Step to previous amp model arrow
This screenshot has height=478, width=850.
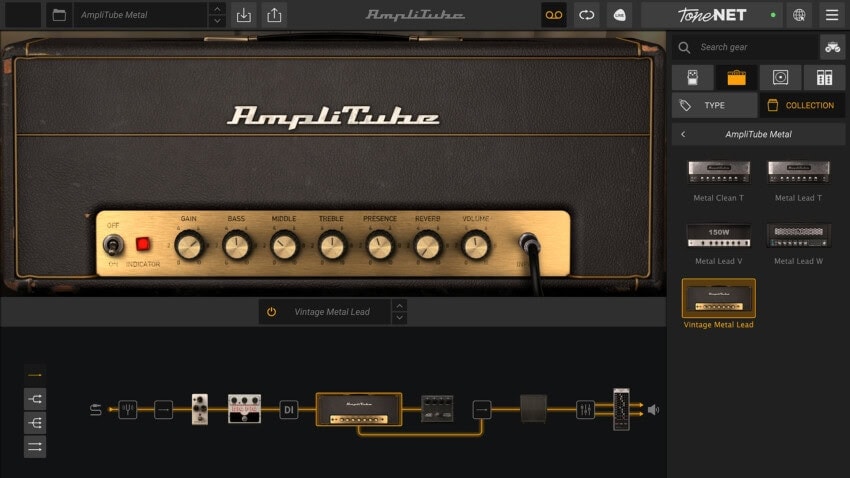[x=400, y=306]
